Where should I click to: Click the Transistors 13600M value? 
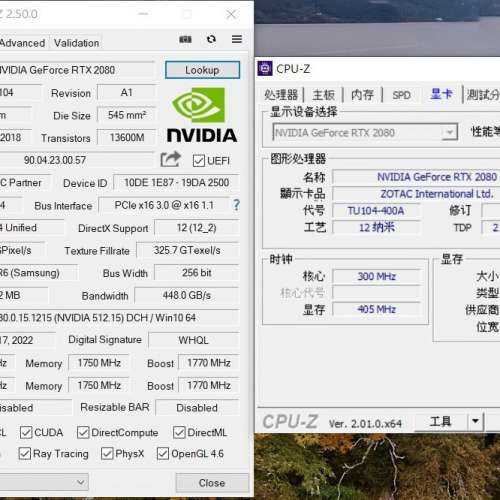(127, 137)
